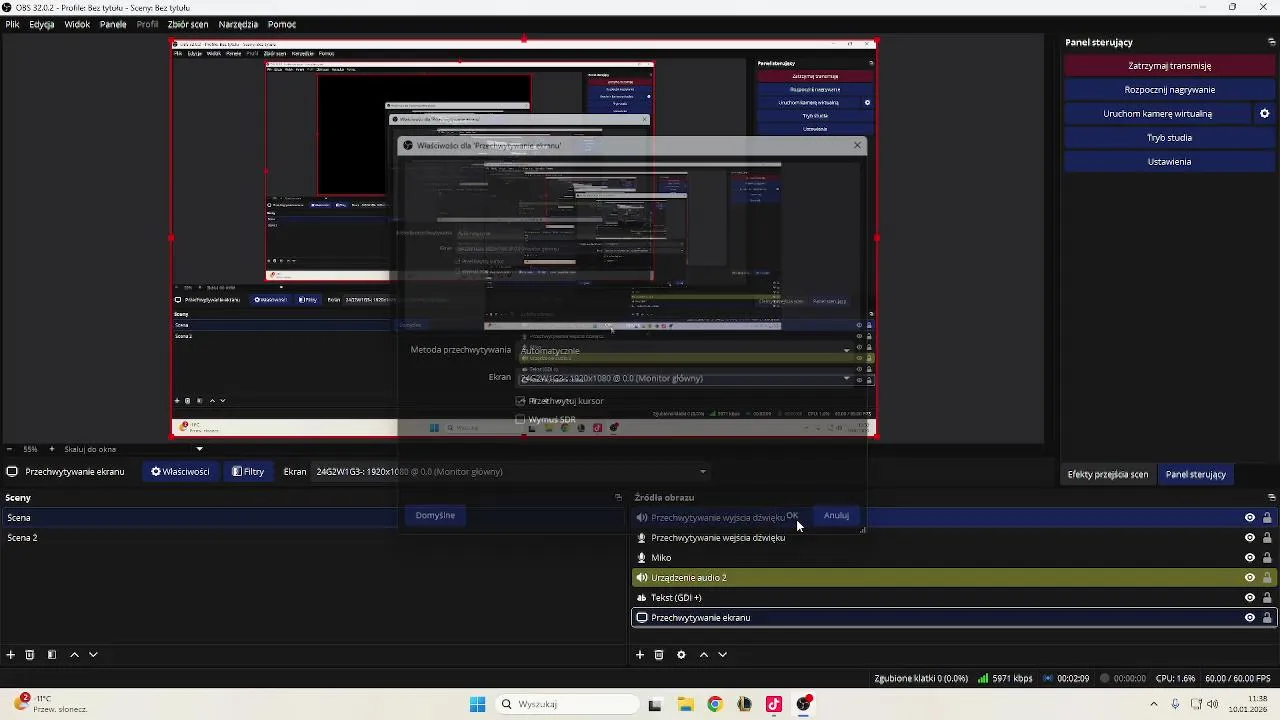Open the Widok menu
This screenshot has height=720, width=1280.
(77, 24)
